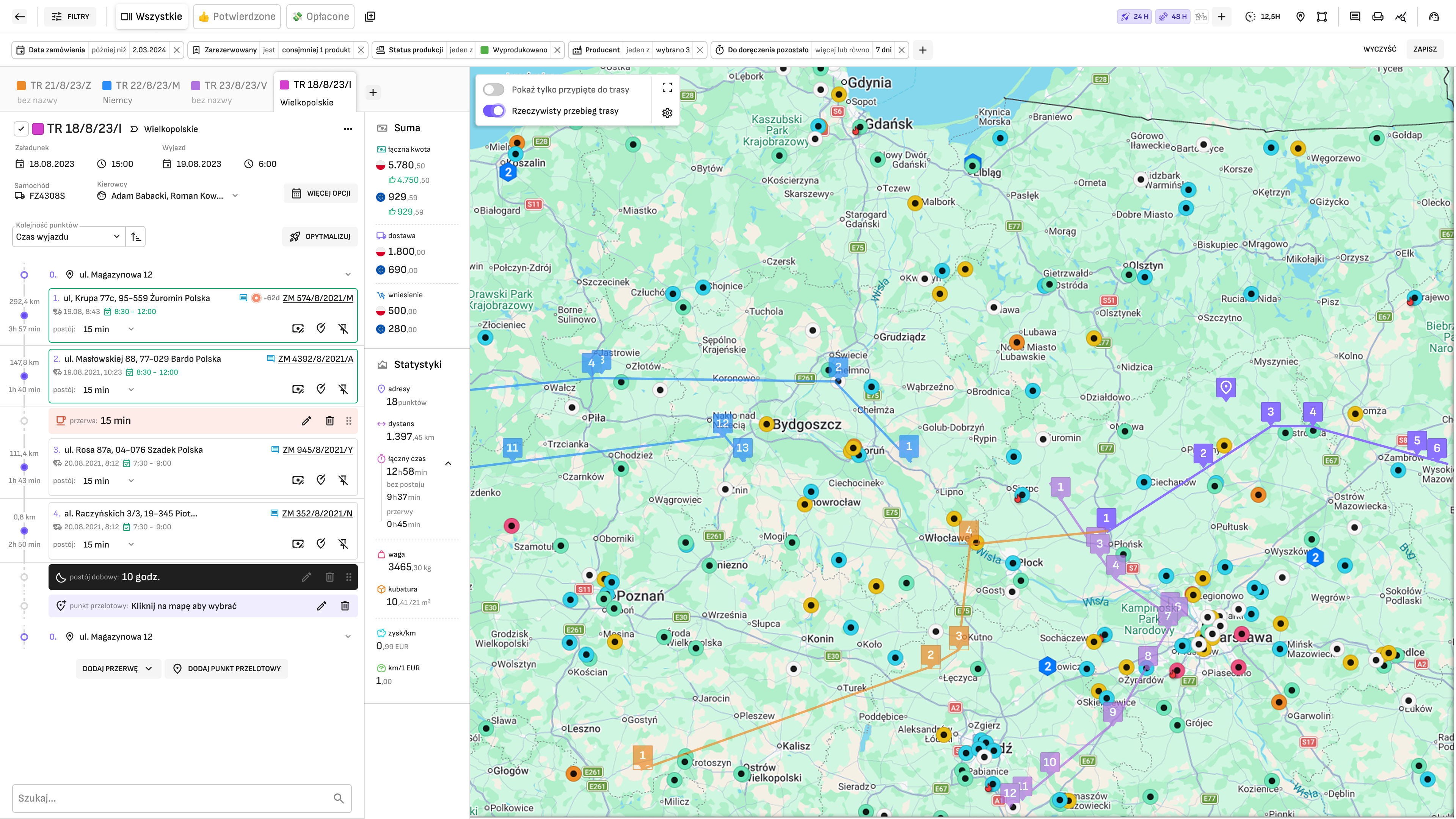Screen dimensions: 1456x819
Task: Toggle the 48 H delivery filter
Action: pyautogui.click(x=1173, y=16)
